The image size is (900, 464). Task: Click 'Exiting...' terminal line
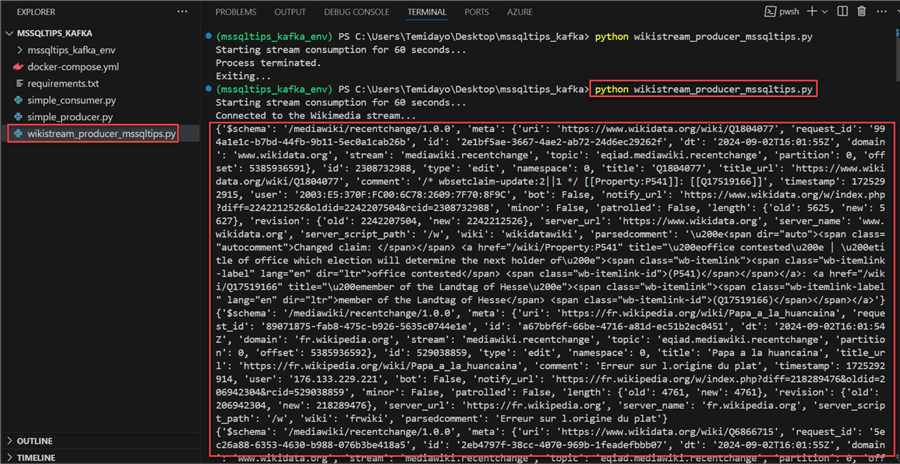pyautogui.click(x=242, y=76)
